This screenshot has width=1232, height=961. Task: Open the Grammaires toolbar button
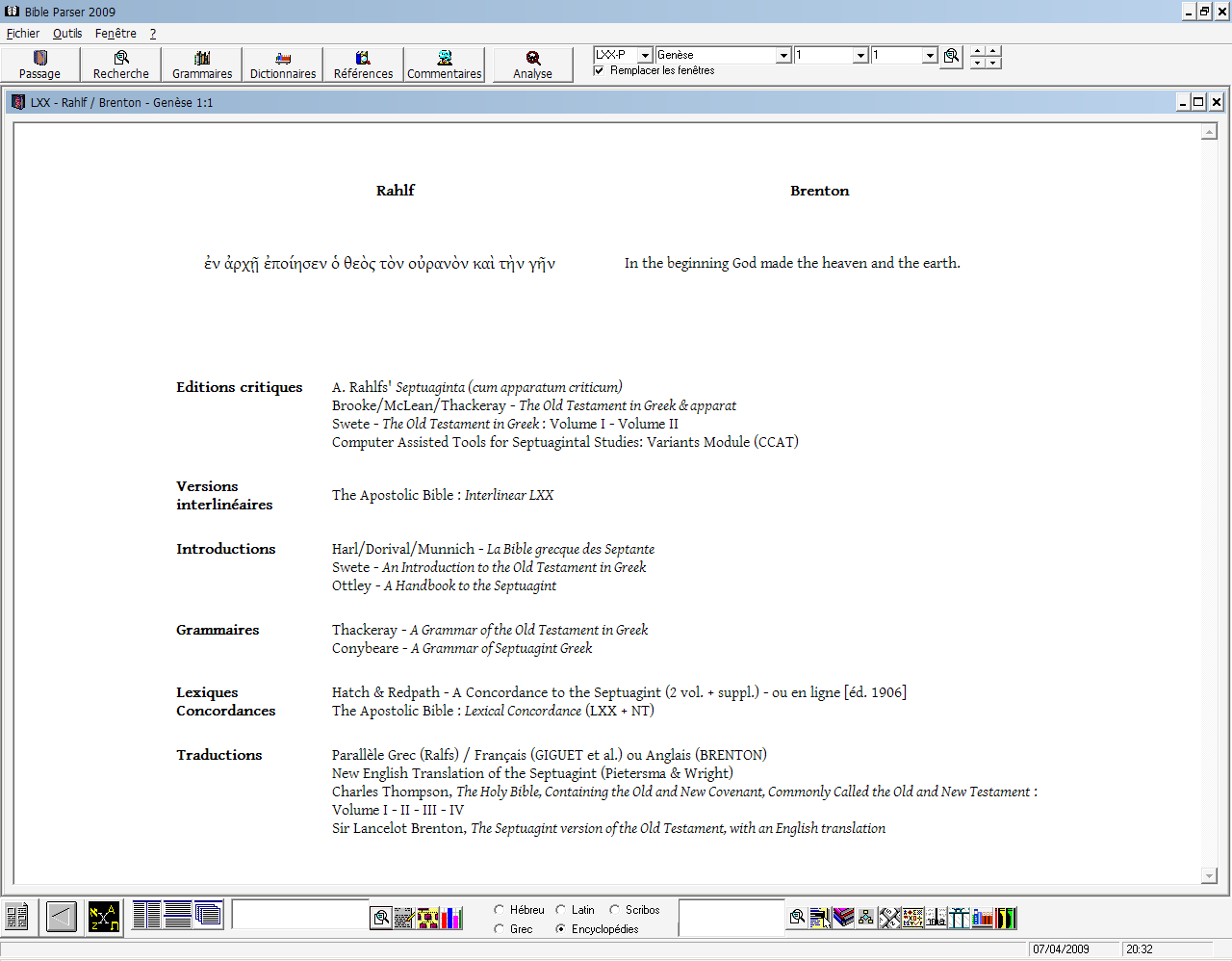[202, 65]
